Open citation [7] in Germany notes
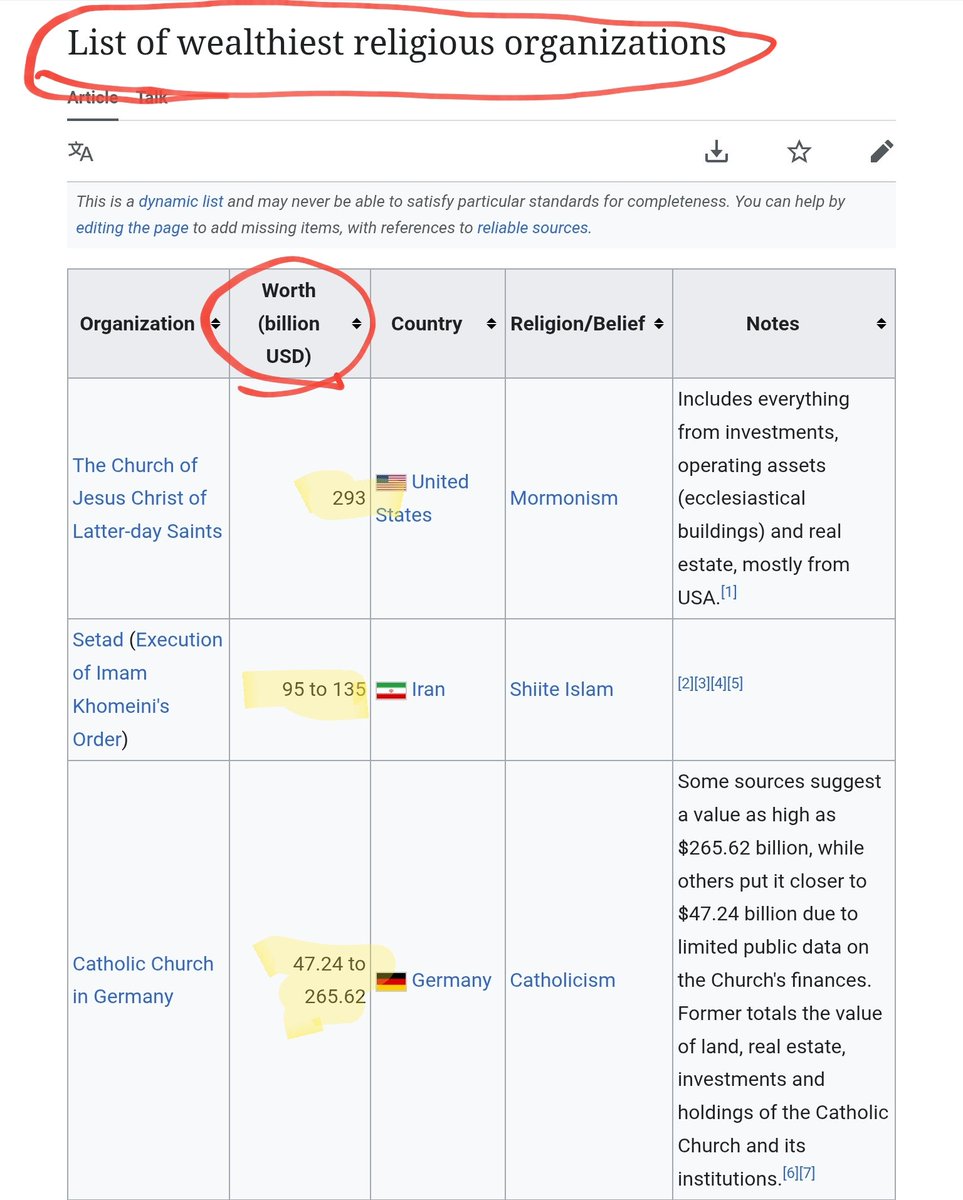963x1200 pixels. (x=808, y=1173)
